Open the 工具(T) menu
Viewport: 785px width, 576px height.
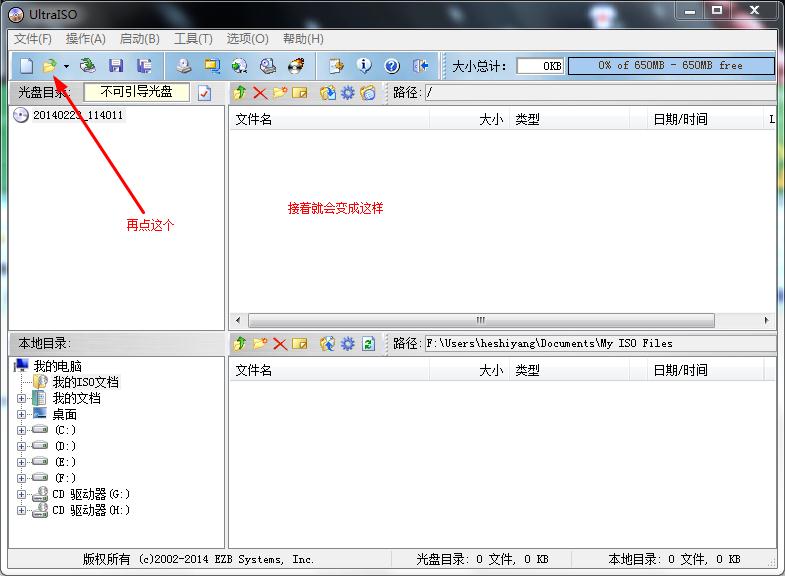tap(193, 39)
